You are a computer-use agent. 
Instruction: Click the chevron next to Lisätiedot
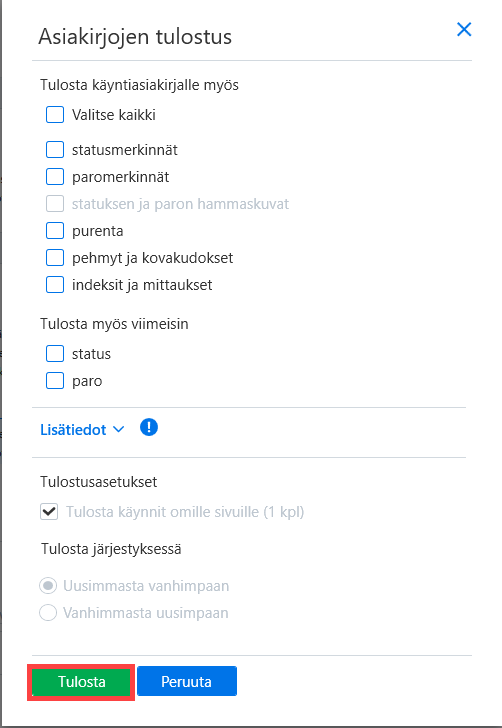coord(119,430)
